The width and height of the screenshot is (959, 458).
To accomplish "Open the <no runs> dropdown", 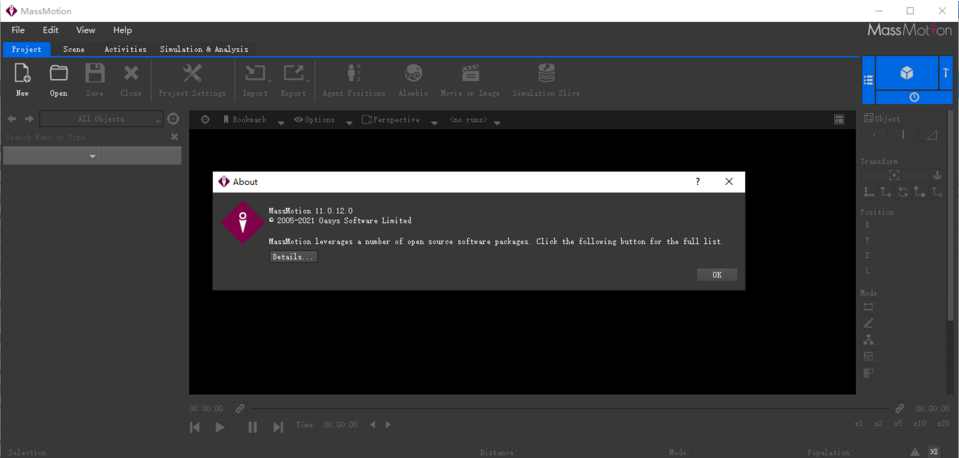I will [497, 123].
